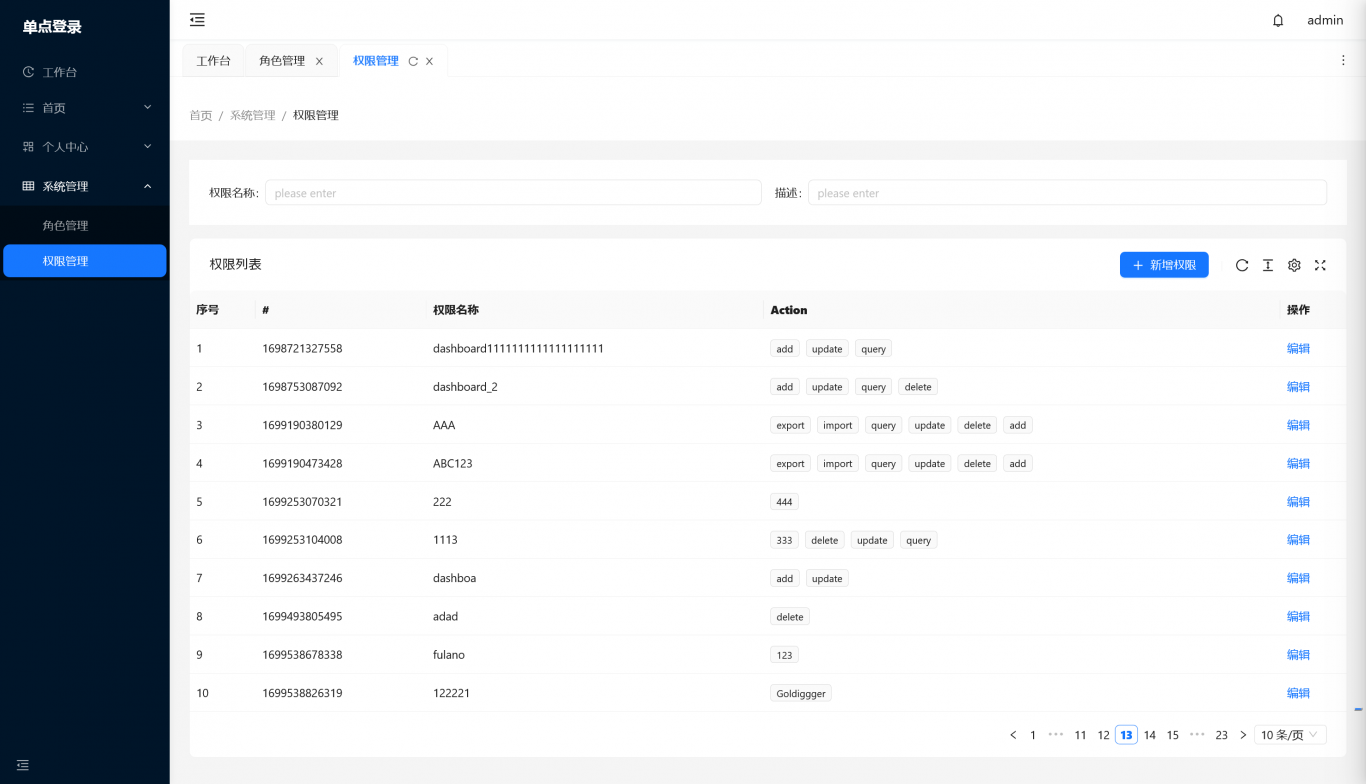Go to 系统管理 breadcrumb
This screenshot has height=784, width=1366.
click(252, 115)
